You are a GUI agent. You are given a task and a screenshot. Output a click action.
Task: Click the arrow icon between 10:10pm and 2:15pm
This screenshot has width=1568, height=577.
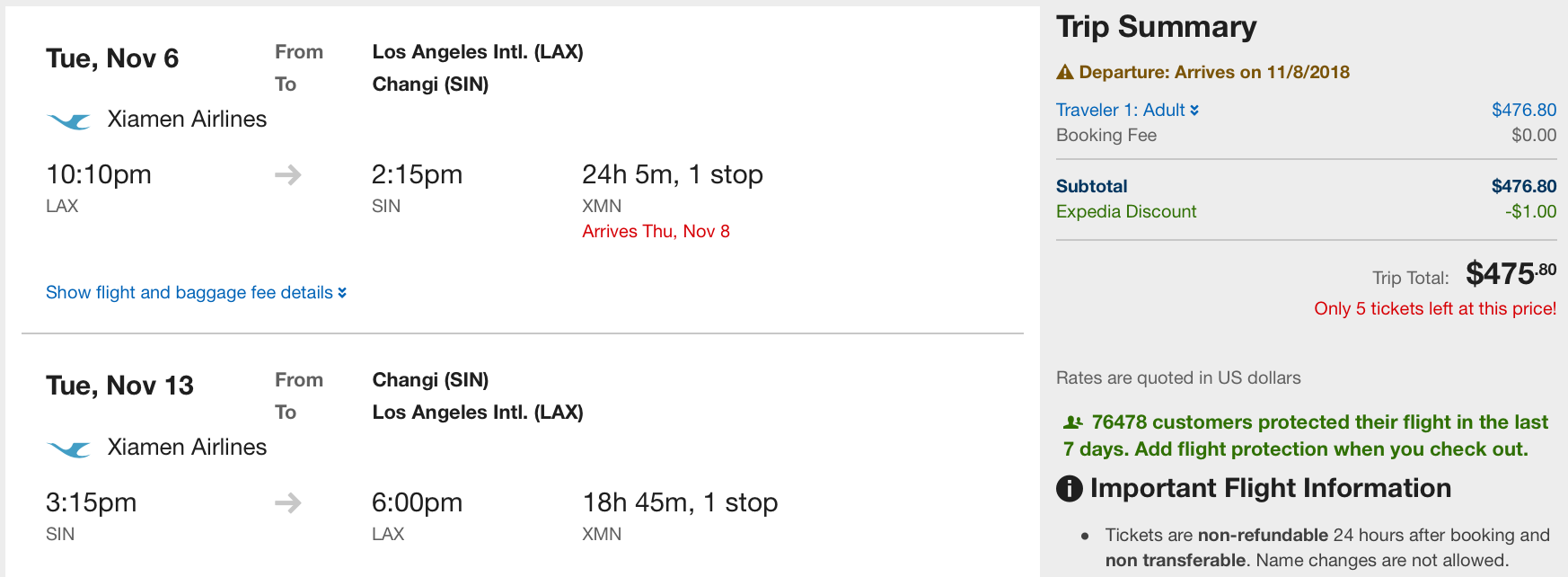(287, 174)
